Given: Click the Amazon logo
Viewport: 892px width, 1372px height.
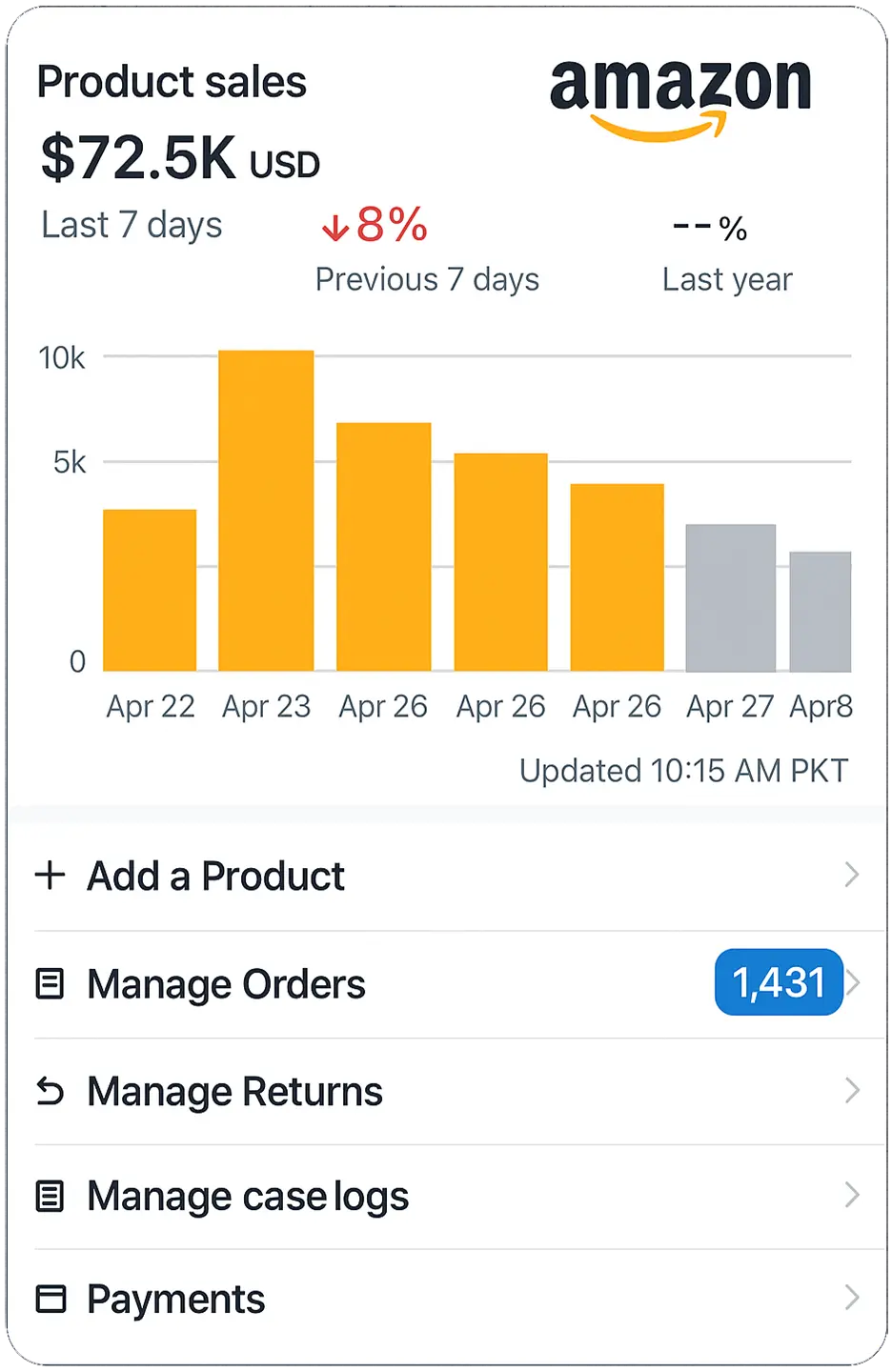Looking at the screenshot, I should click(680, 96).
